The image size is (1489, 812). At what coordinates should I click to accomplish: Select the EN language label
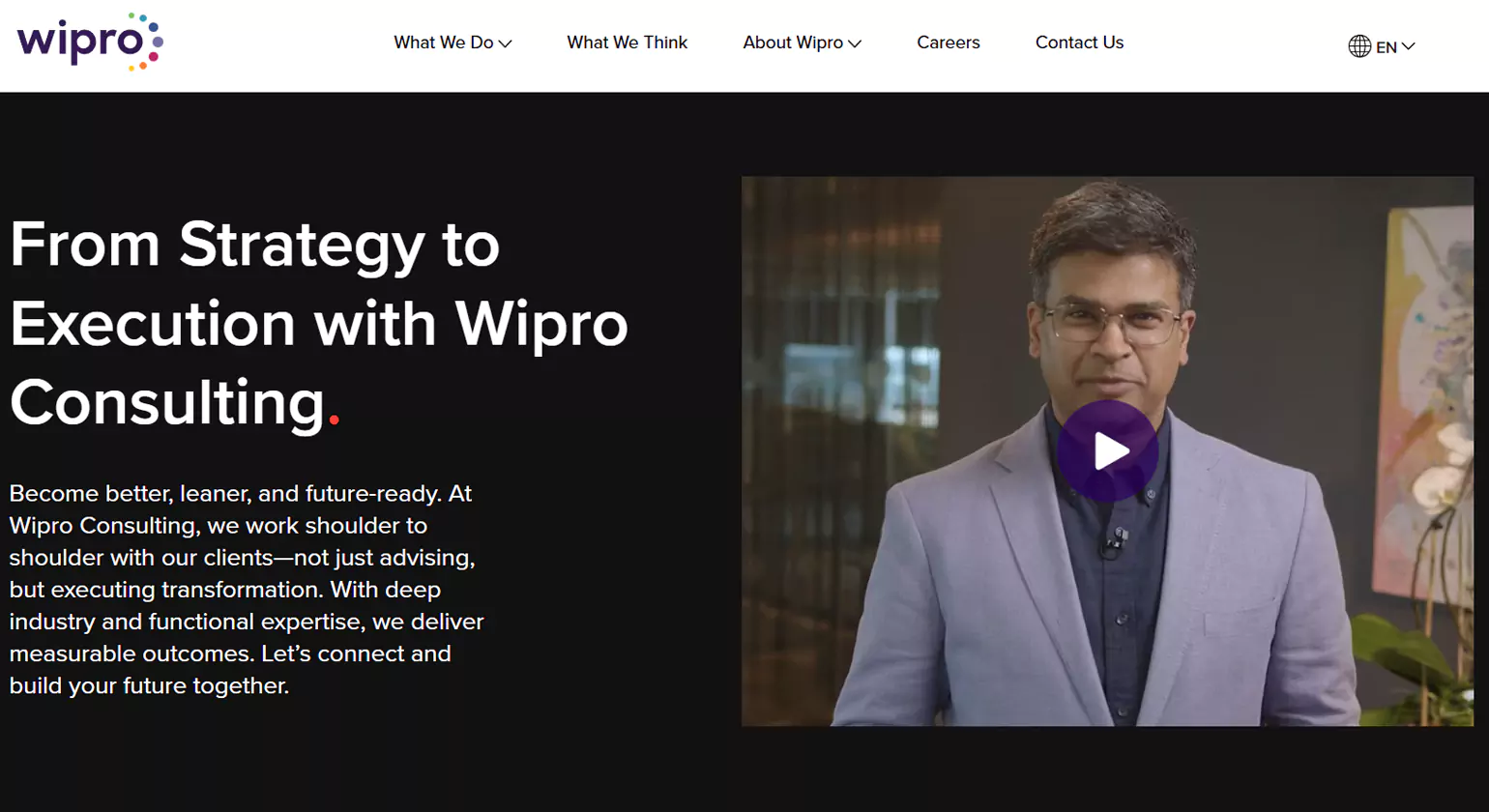[x=1387, y=47]
